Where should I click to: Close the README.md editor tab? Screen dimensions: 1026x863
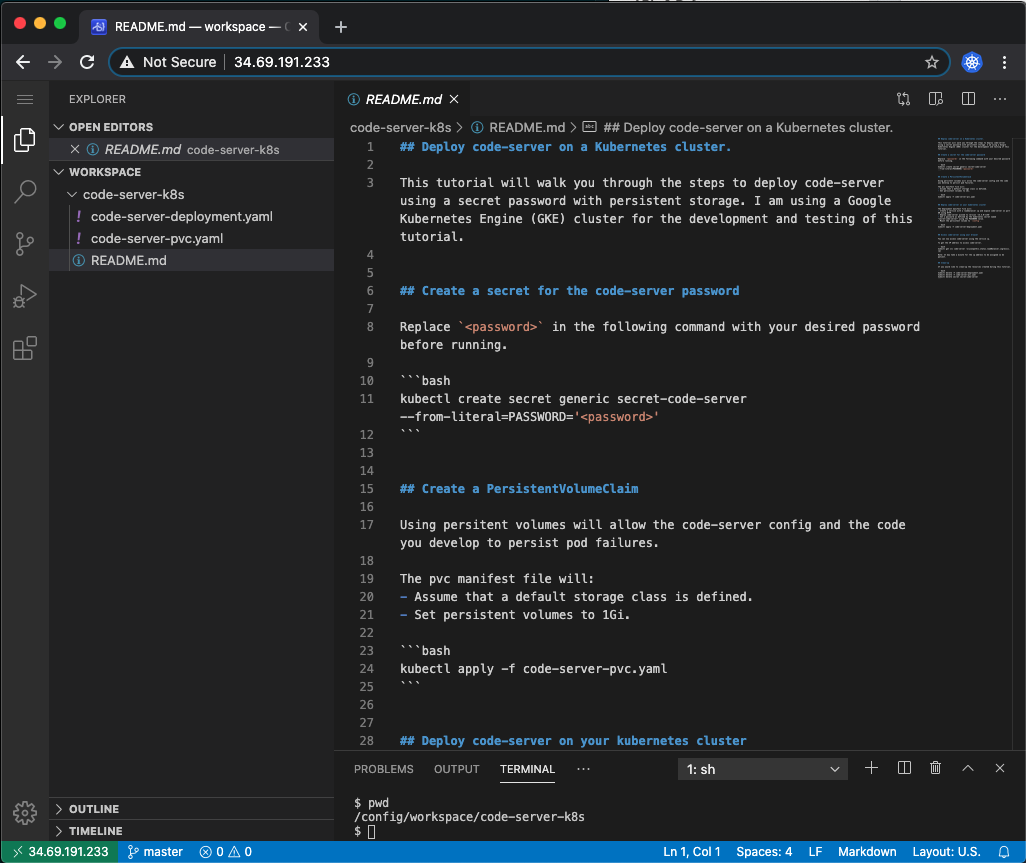click(454, 99)
